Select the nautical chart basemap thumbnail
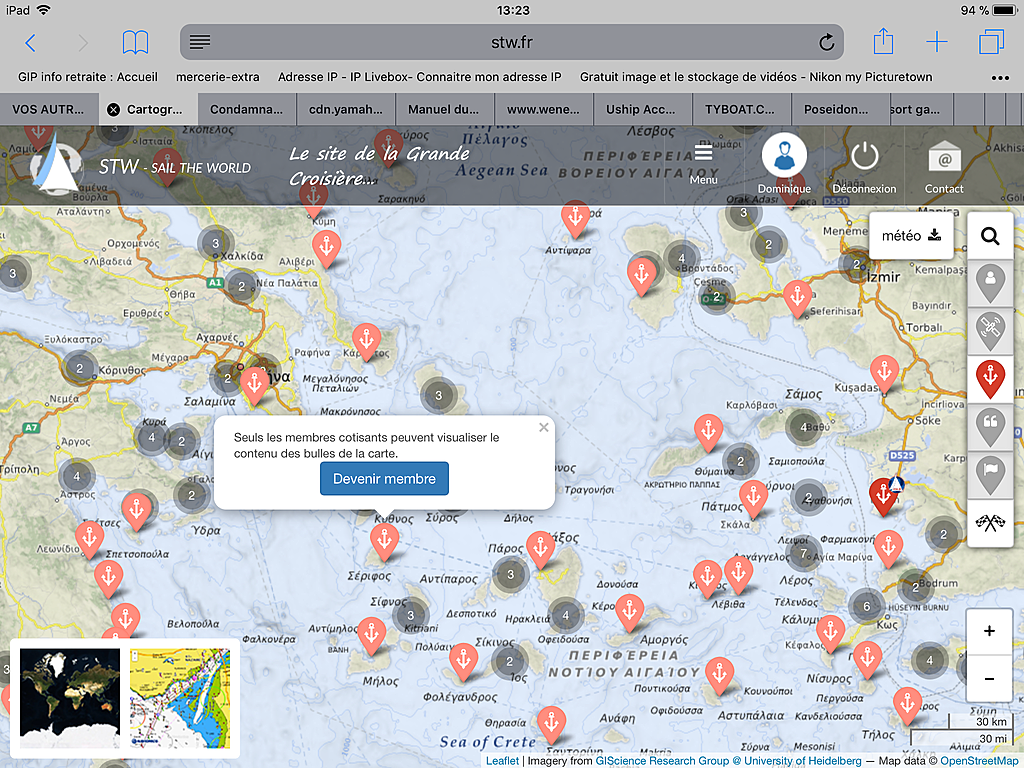Viewport: 1024px width, 768px height. tap(180, 697)
